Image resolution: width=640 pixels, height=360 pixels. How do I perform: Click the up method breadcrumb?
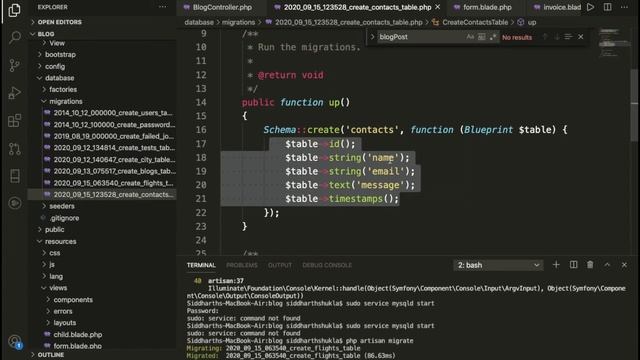click(532, 22)
